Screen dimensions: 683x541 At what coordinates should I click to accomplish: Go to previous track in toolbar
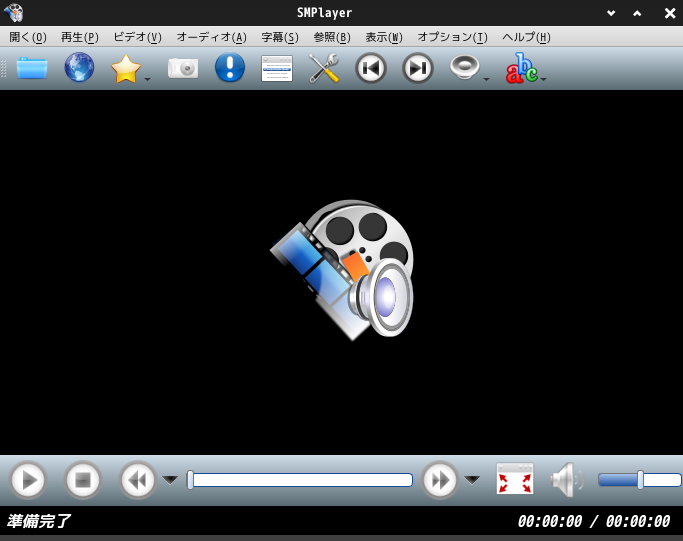coord(371,68)
